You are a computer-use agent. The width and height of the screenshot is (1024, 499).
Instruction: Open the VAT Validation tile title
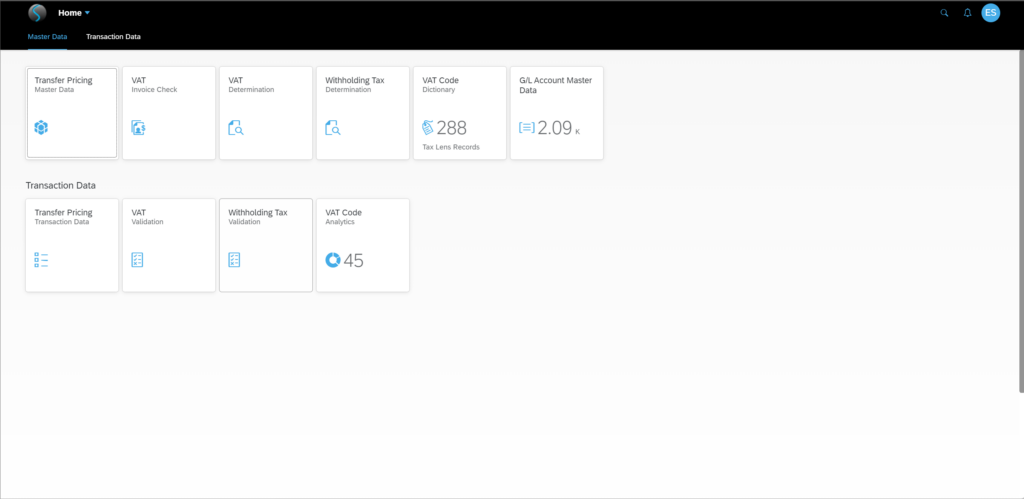[138, 212]
